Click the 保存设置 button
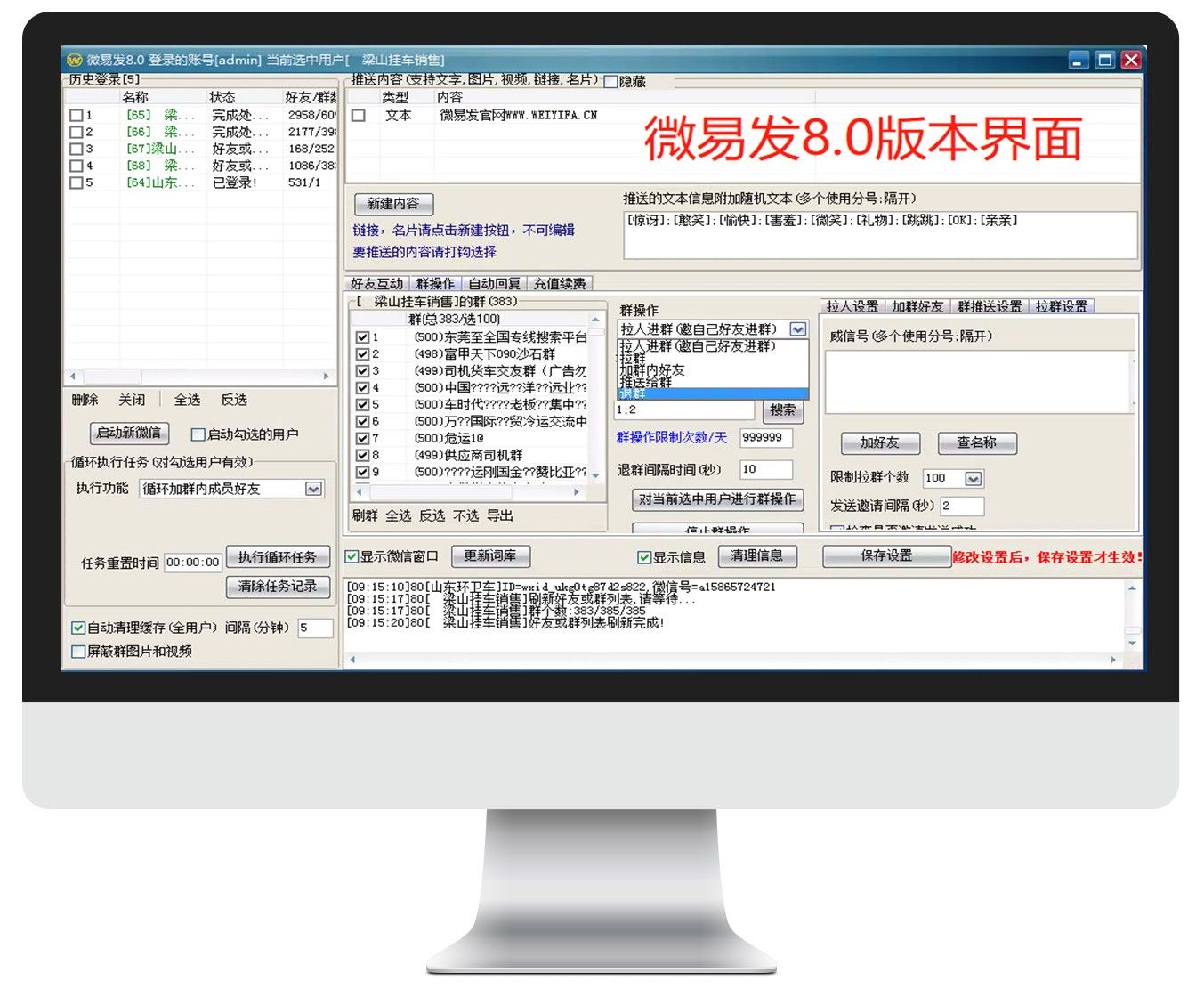 point(886,556)
